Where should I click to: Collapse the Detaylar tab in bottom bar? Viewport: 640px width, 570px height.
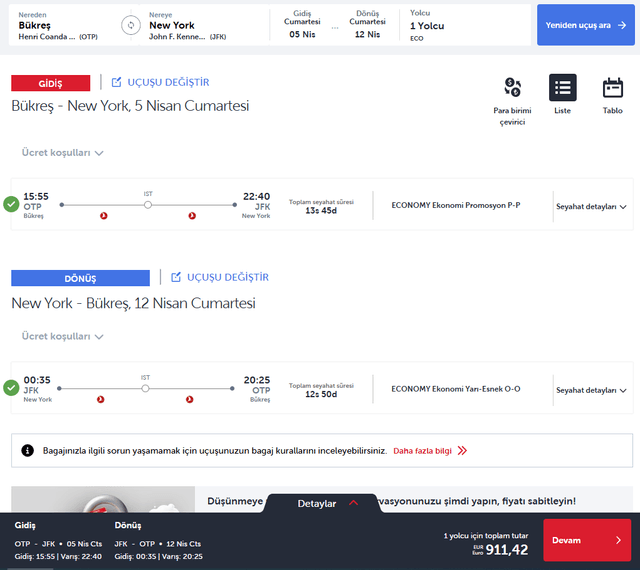[325, 503]
